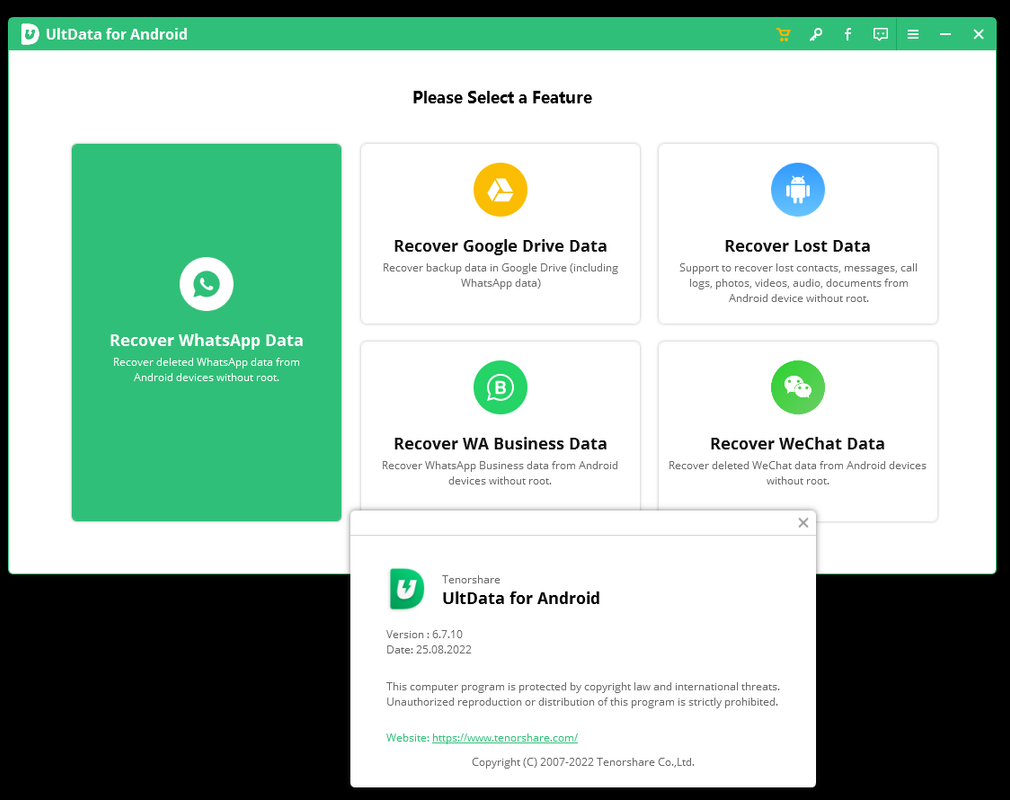The height and width of the screenshot is (800, 1010).
Task: Click the Android robot icon
Action: pos(797,190)
